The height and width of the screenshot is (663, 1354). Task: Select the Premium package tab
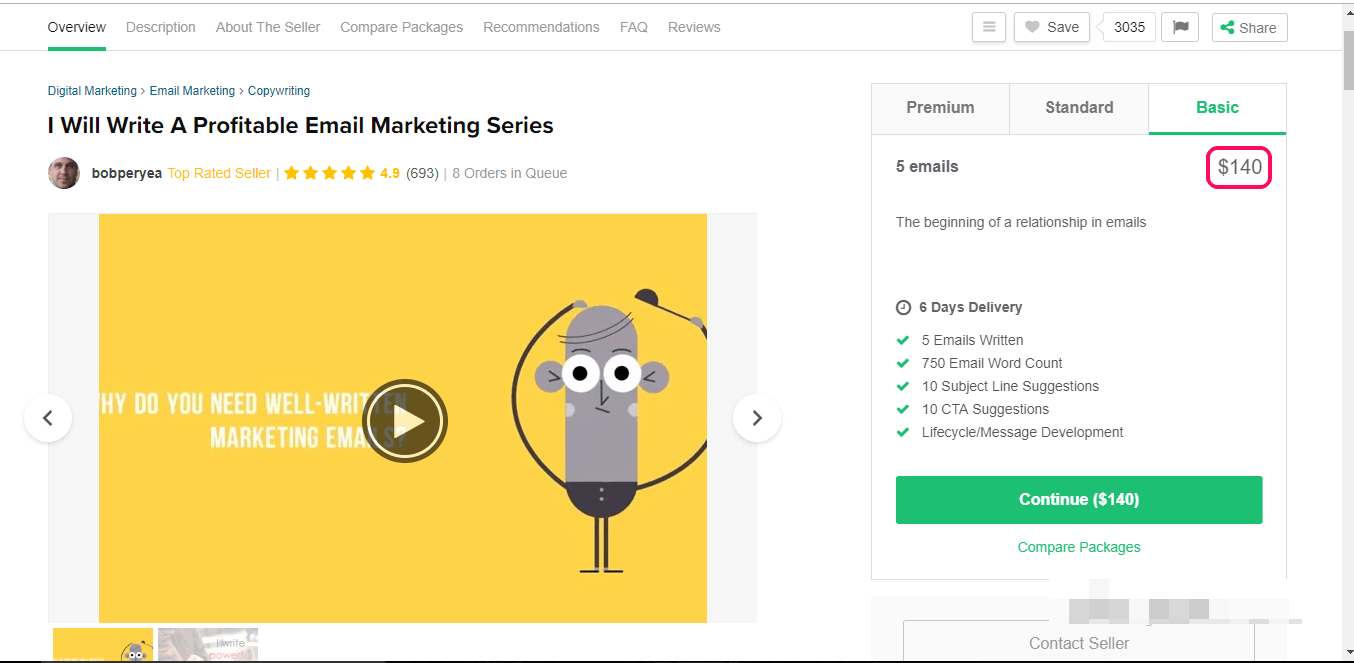[x=940, y=108]
